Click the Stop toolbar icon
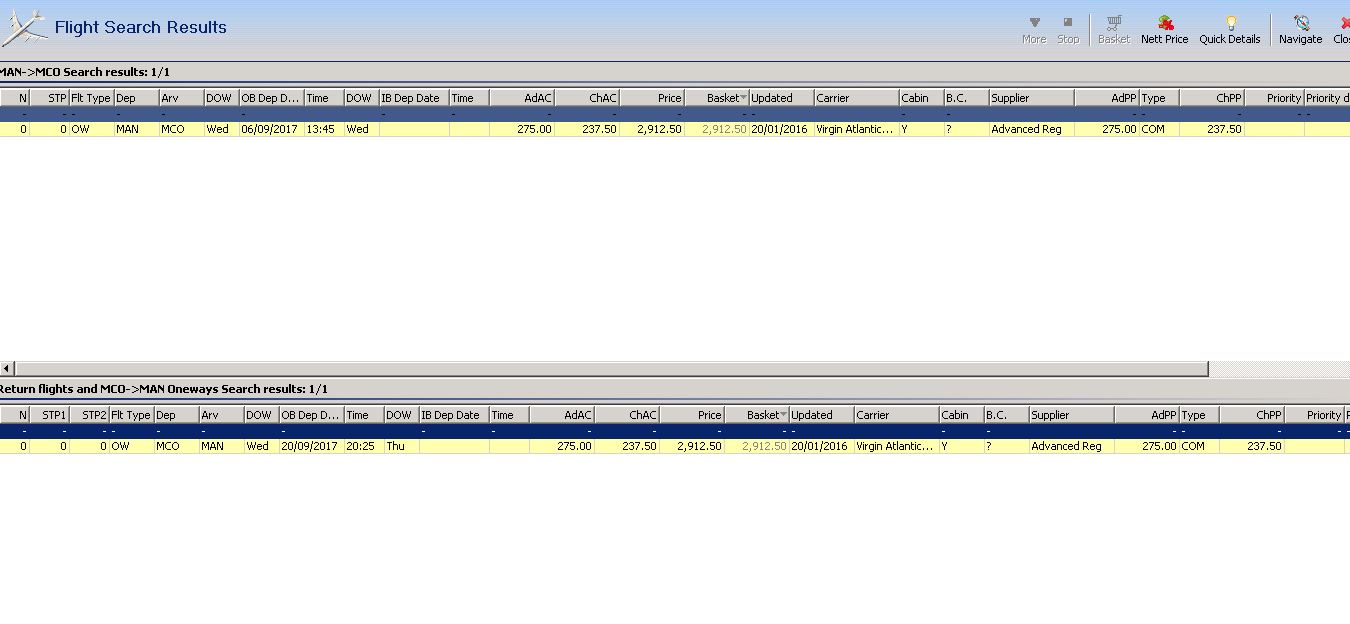1350x624 pixels. click(1068, 30)
